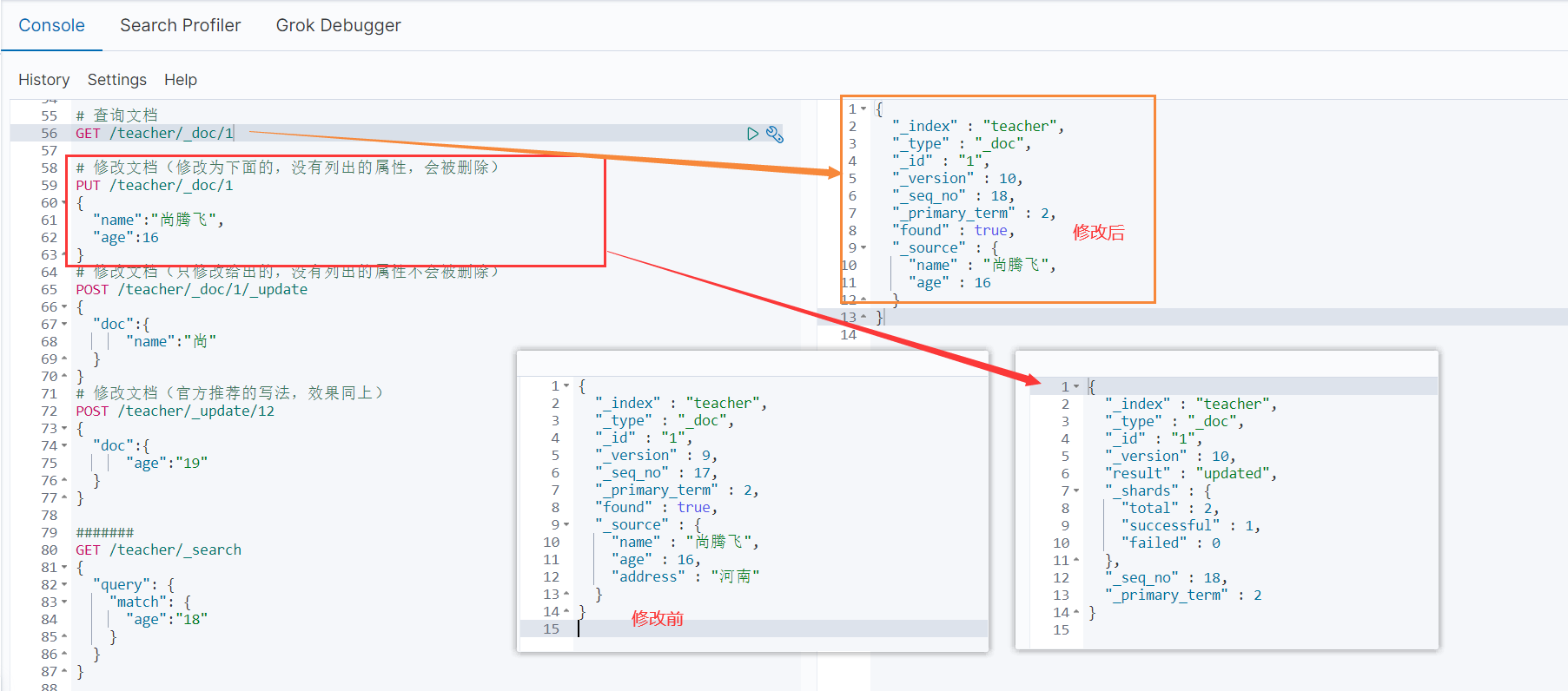Viewport: 1568px width, 691px height.
Task: Toggle fold arrow at editor line 87
Action: tap(64, 672)
